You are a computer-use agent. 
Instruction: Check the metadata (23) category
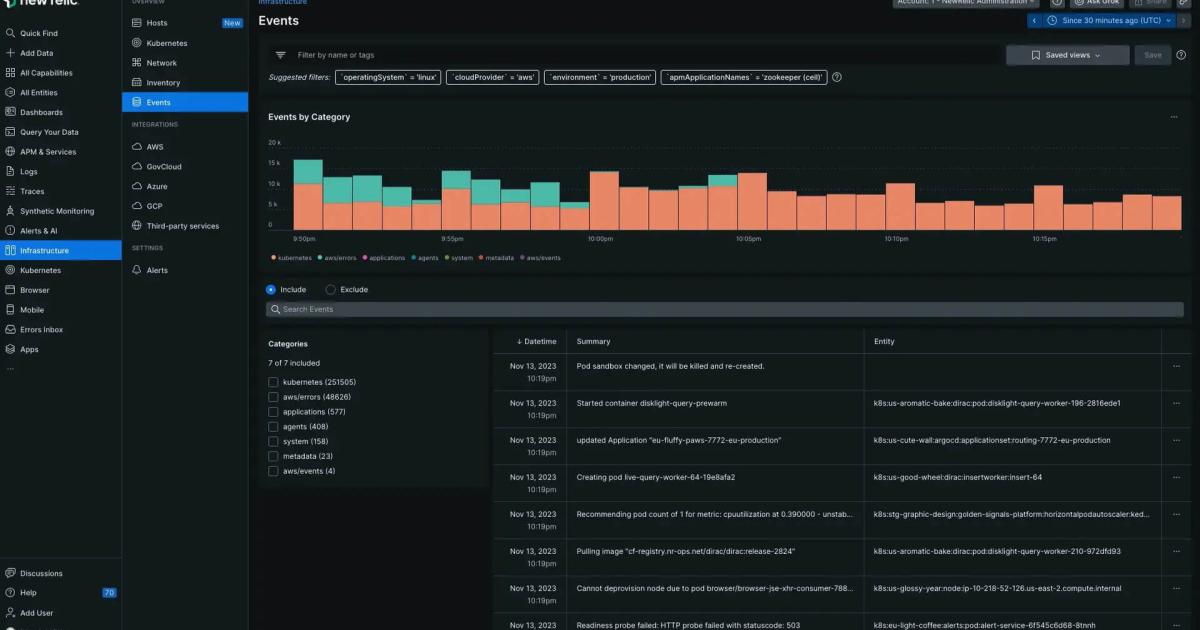[x=273, y=456]
